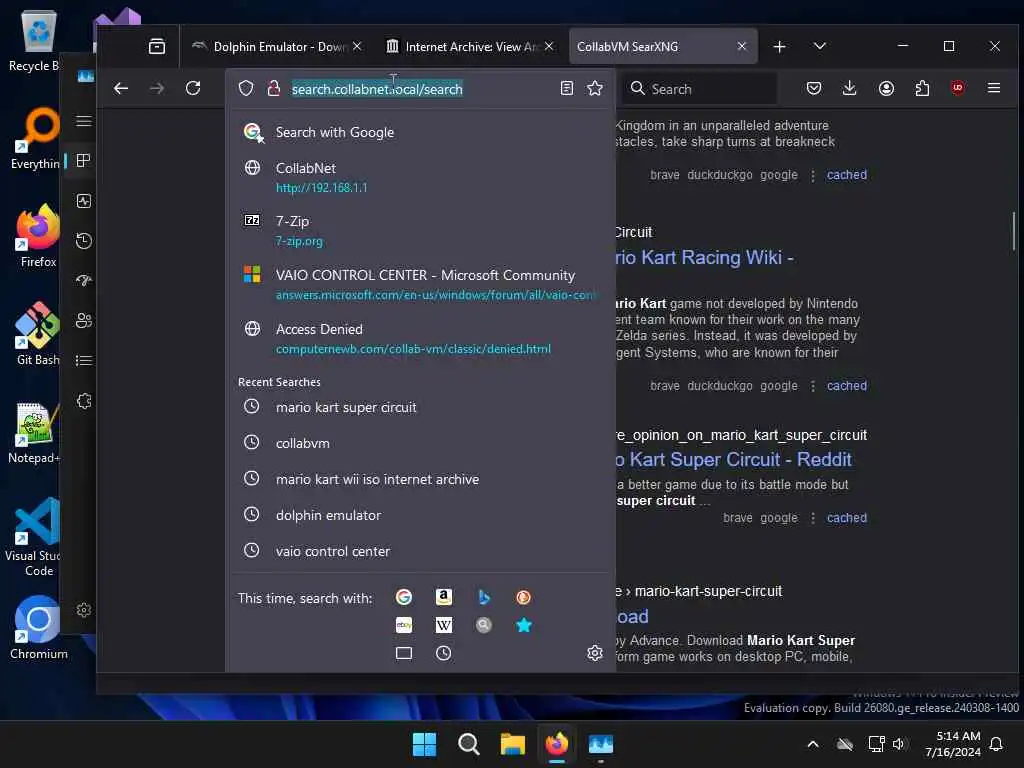
Task: Search this time with Bing engine icon
Action: point(483,597)
